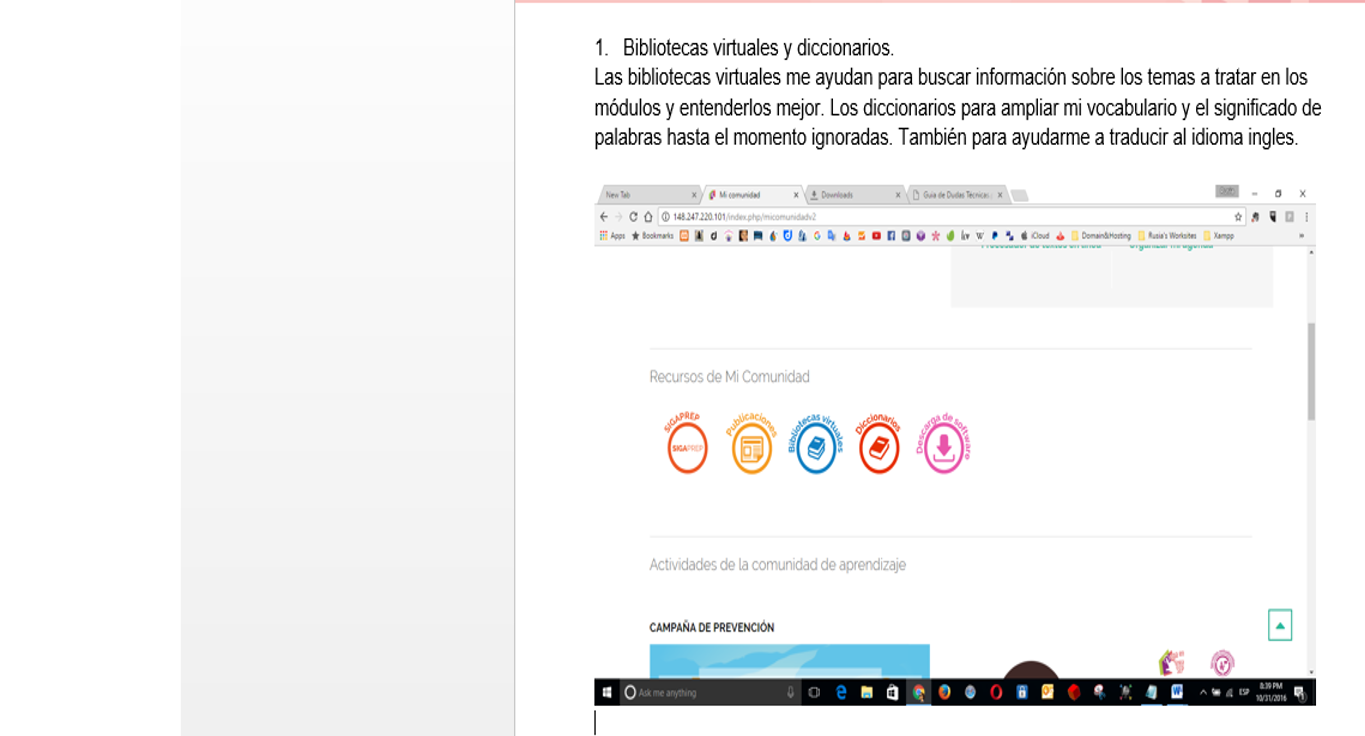The height and width of the screenshot is (736, 1365).
Task: Open the Rusia's Worksites bookmark folder
Action: pos(1167,235)
